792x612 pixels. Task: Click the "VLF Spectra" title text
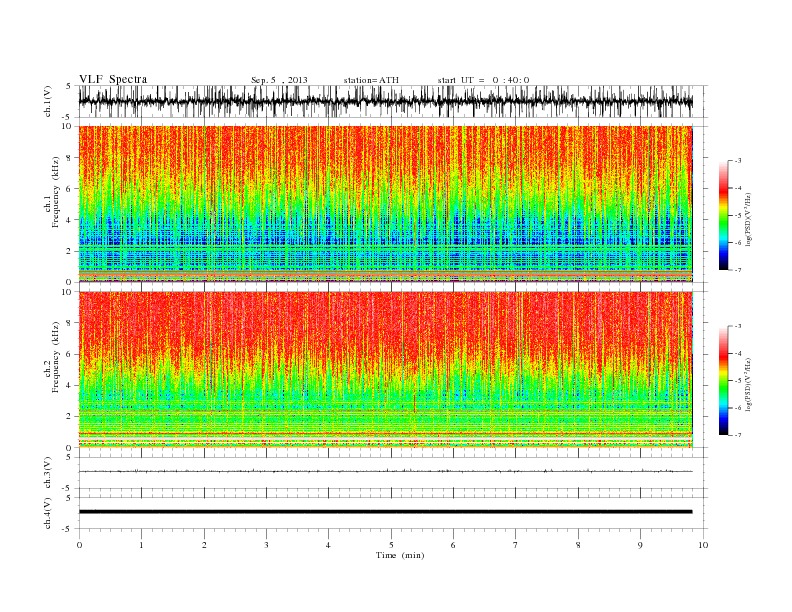[113, 79]
